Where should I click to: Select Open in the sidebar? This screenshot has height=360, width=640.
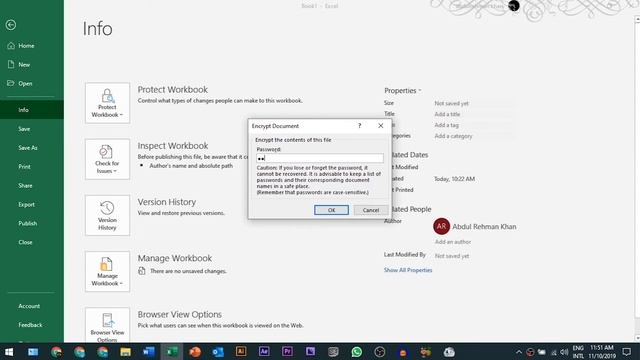[20, 83]
